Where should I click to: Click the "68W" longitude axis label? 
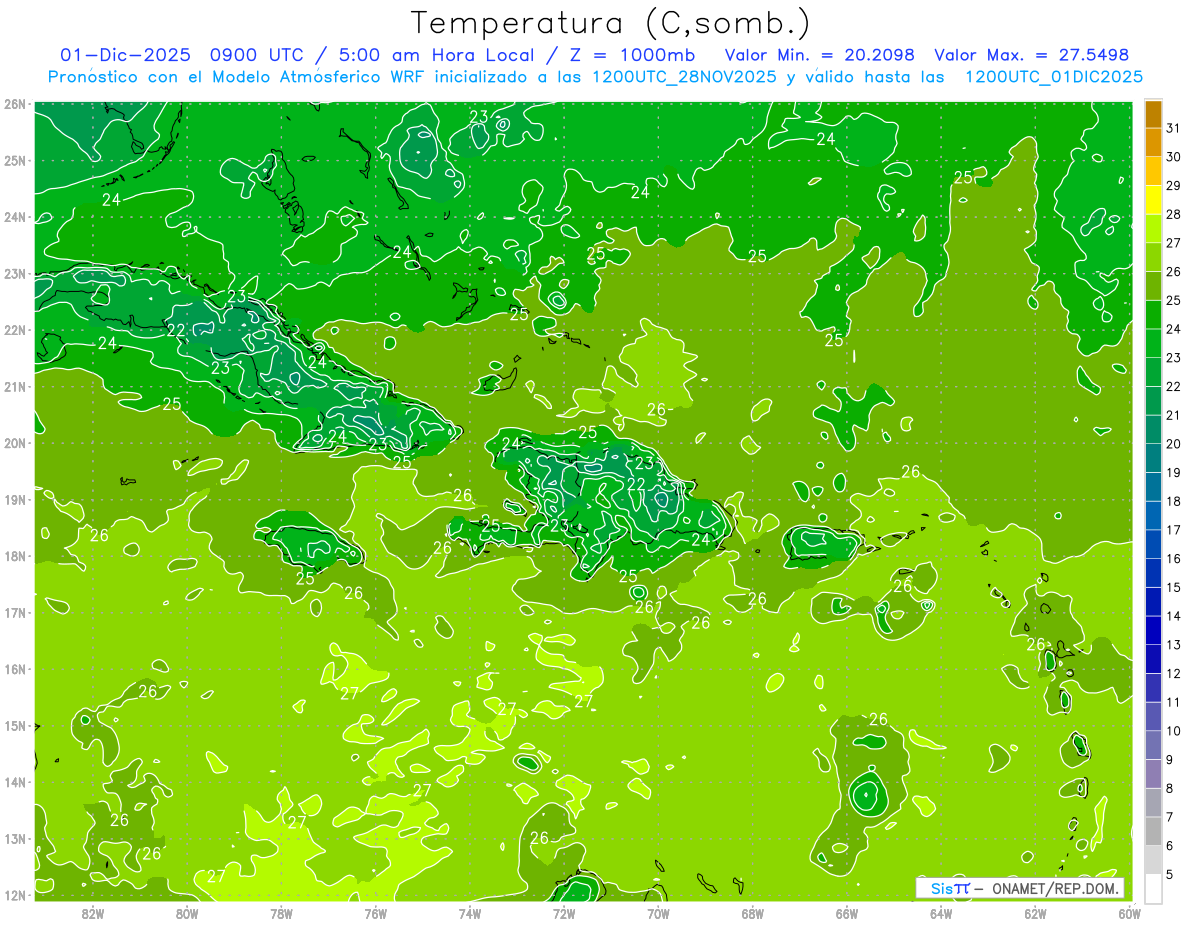tap(753, 913)
